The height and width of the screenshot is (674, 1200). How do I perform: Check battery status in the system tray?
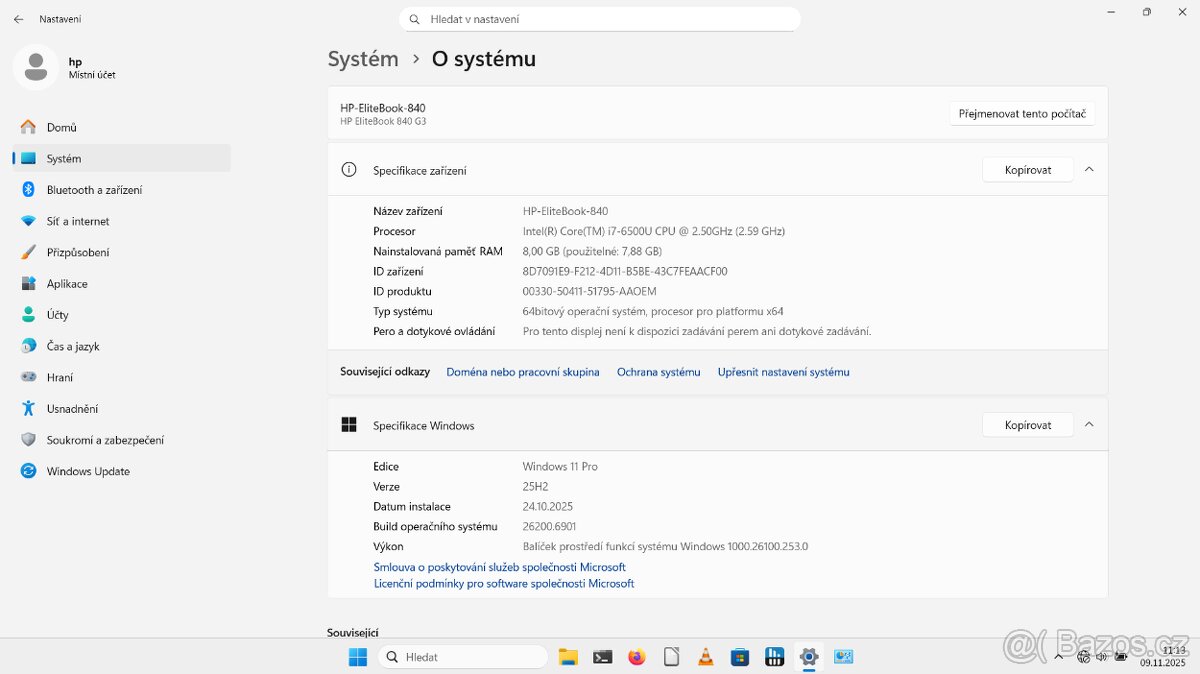(x=1120, y=657)
